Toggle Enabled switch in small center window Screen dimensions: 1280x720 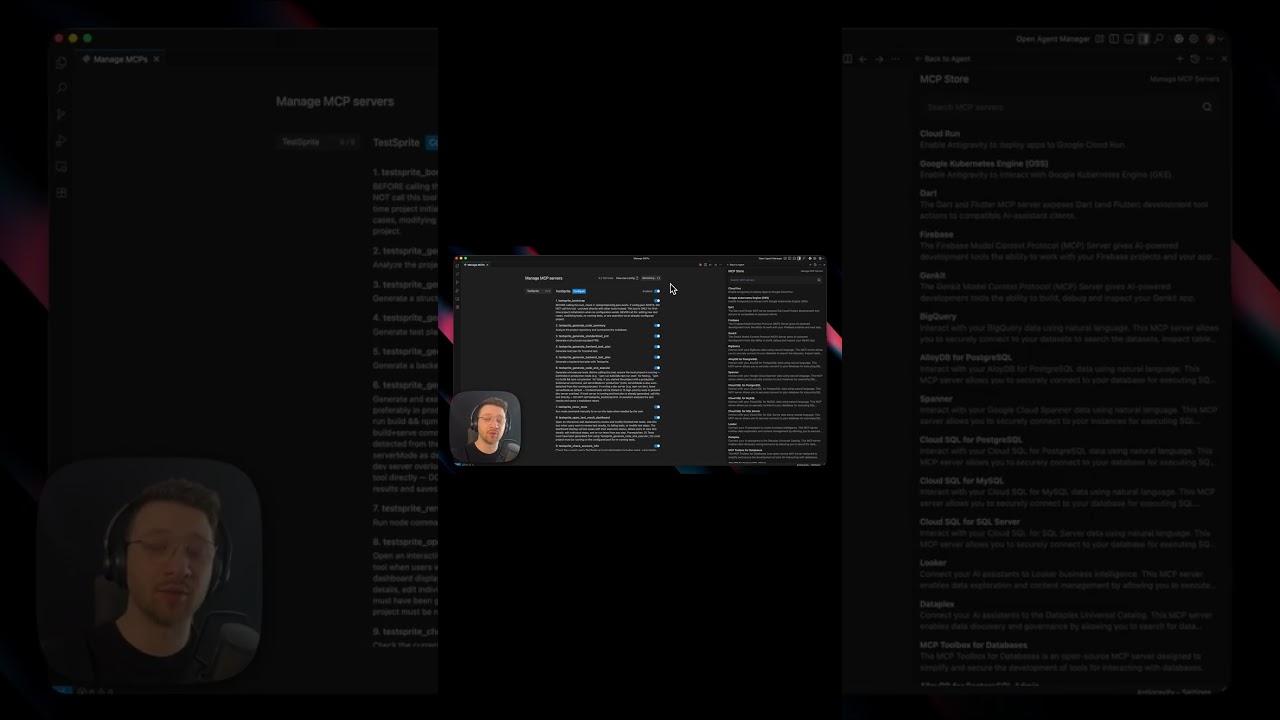click(657, 291)
